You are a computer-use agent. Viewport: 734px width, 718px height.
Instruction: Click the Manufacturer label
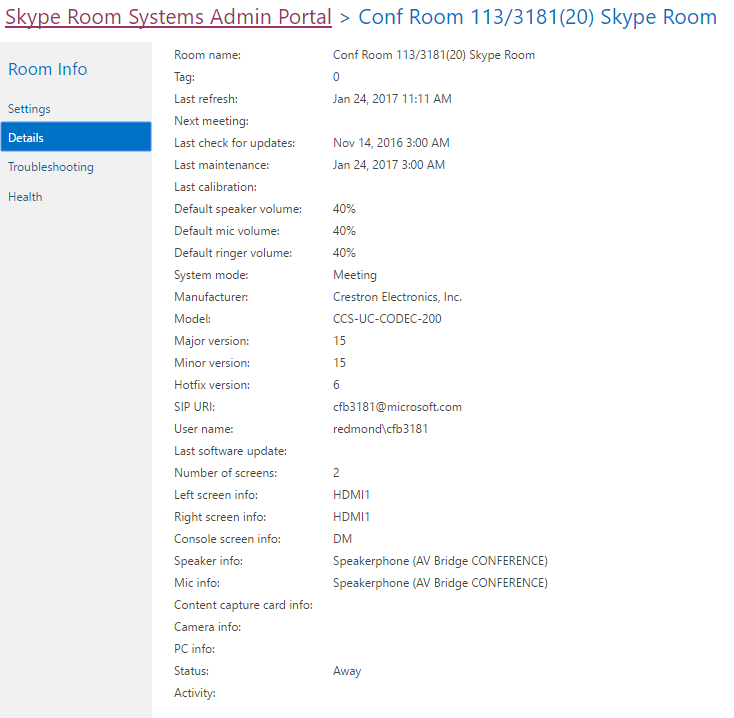pos(211,297)
